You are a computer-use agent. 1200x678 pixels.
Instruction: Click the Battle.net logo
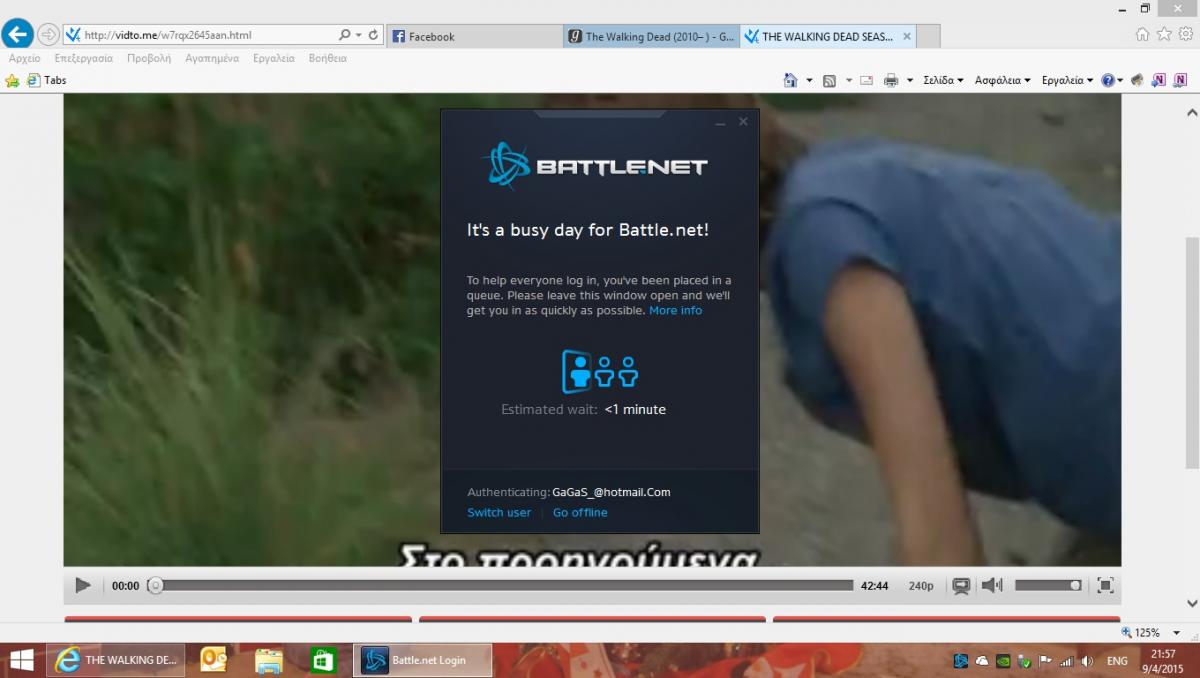[x=596, y=166]
